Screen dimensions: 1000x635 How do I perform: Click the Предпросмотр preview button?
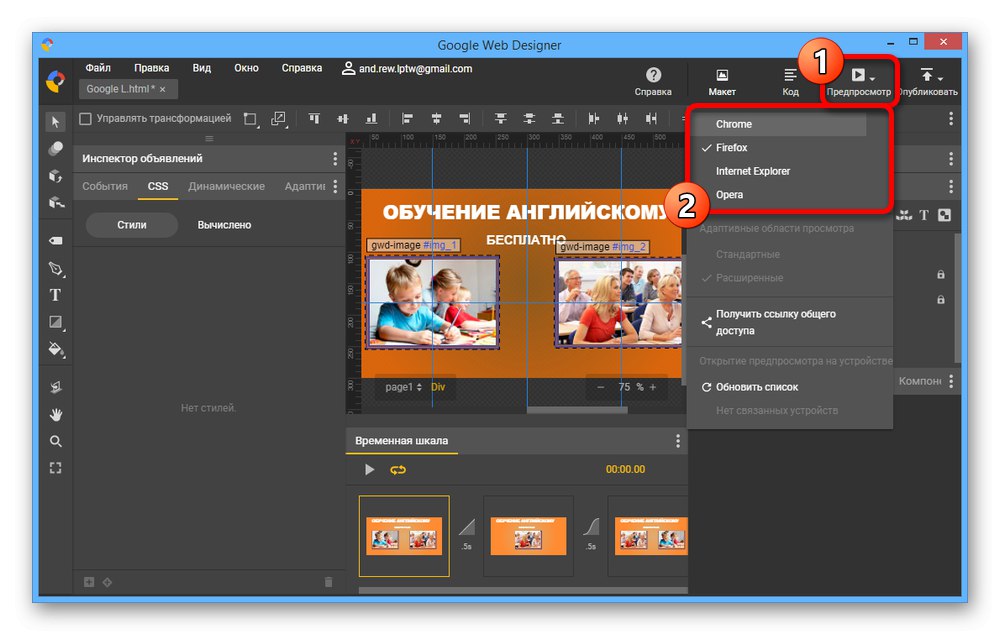pos(858,82)
